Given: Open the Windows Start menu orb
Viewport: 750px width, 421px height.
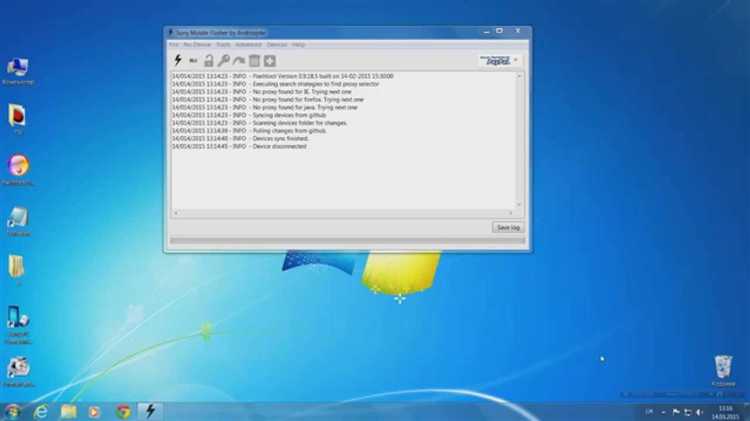Looking at the screenshot, I should [13, 411].
